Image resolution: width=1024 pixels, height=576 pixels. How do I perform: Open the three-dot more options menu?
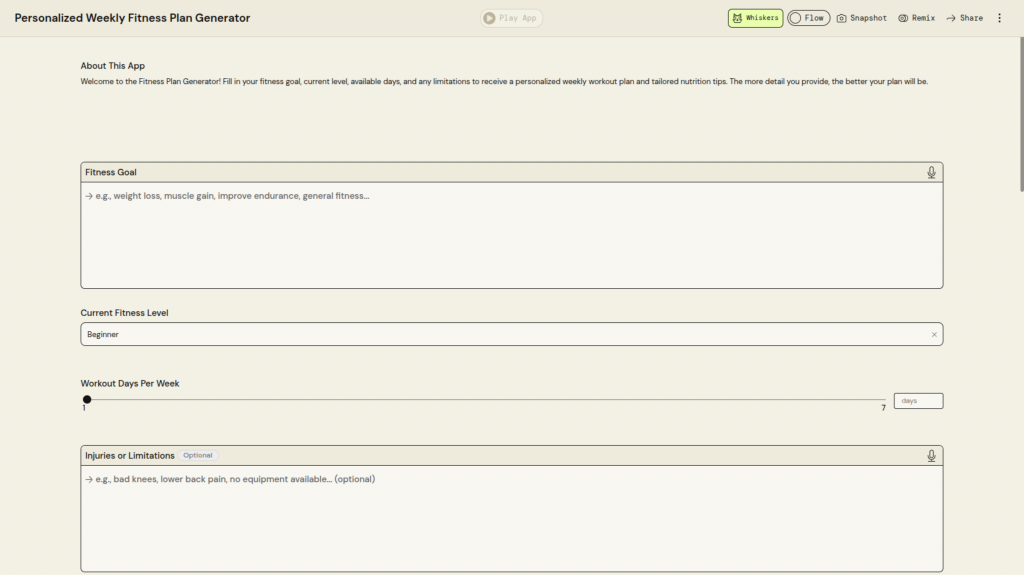click(999, 18)
